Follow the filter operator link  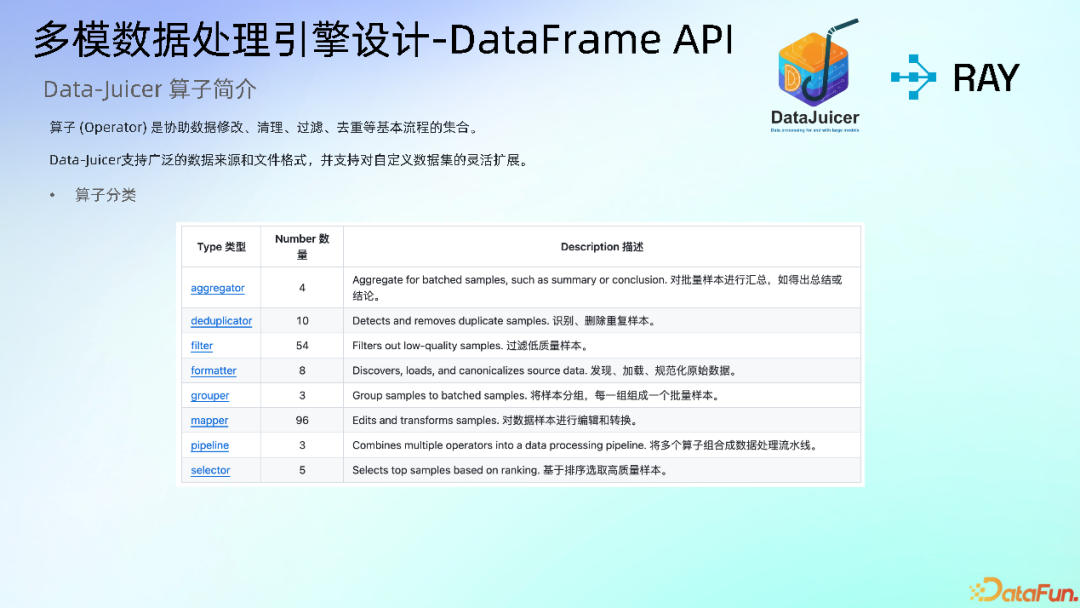(x=201, y=345)
